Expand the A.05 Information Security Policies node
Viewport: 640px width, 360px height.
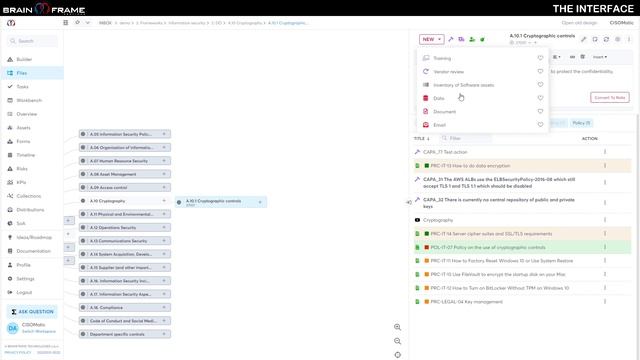164,134
